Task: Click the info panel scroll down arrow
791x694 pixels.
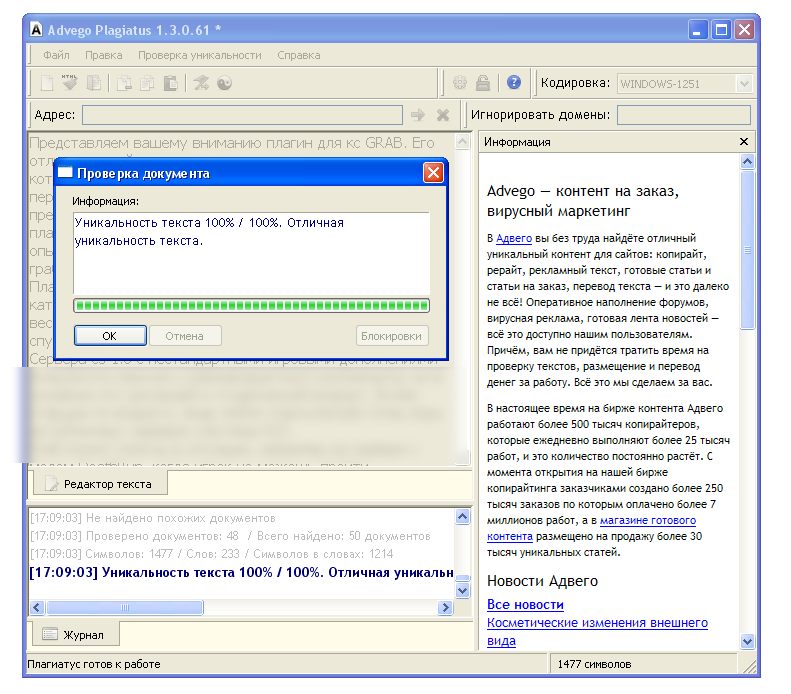Action: pos(747,642)
